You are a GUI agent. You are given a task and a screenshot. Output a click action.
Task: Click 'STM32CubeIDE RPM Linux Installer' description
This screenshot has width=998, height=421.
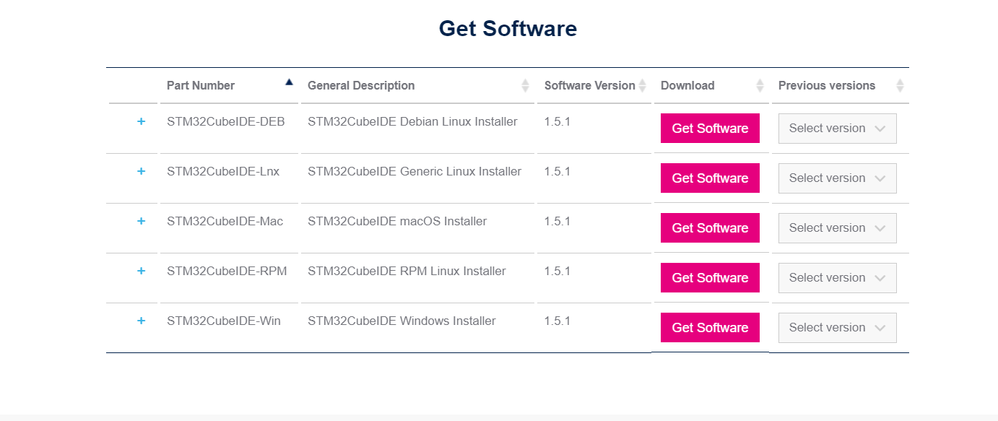(x=407, y=271)
